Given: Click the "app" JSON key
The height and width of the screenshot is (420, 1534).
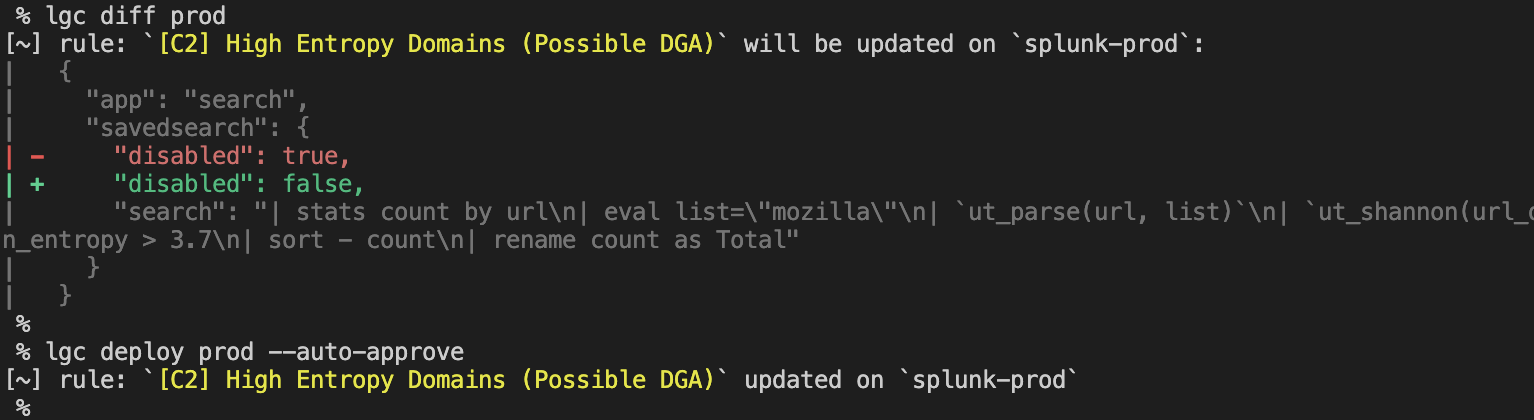Looking at the screenshot, I should click(117, 100).
